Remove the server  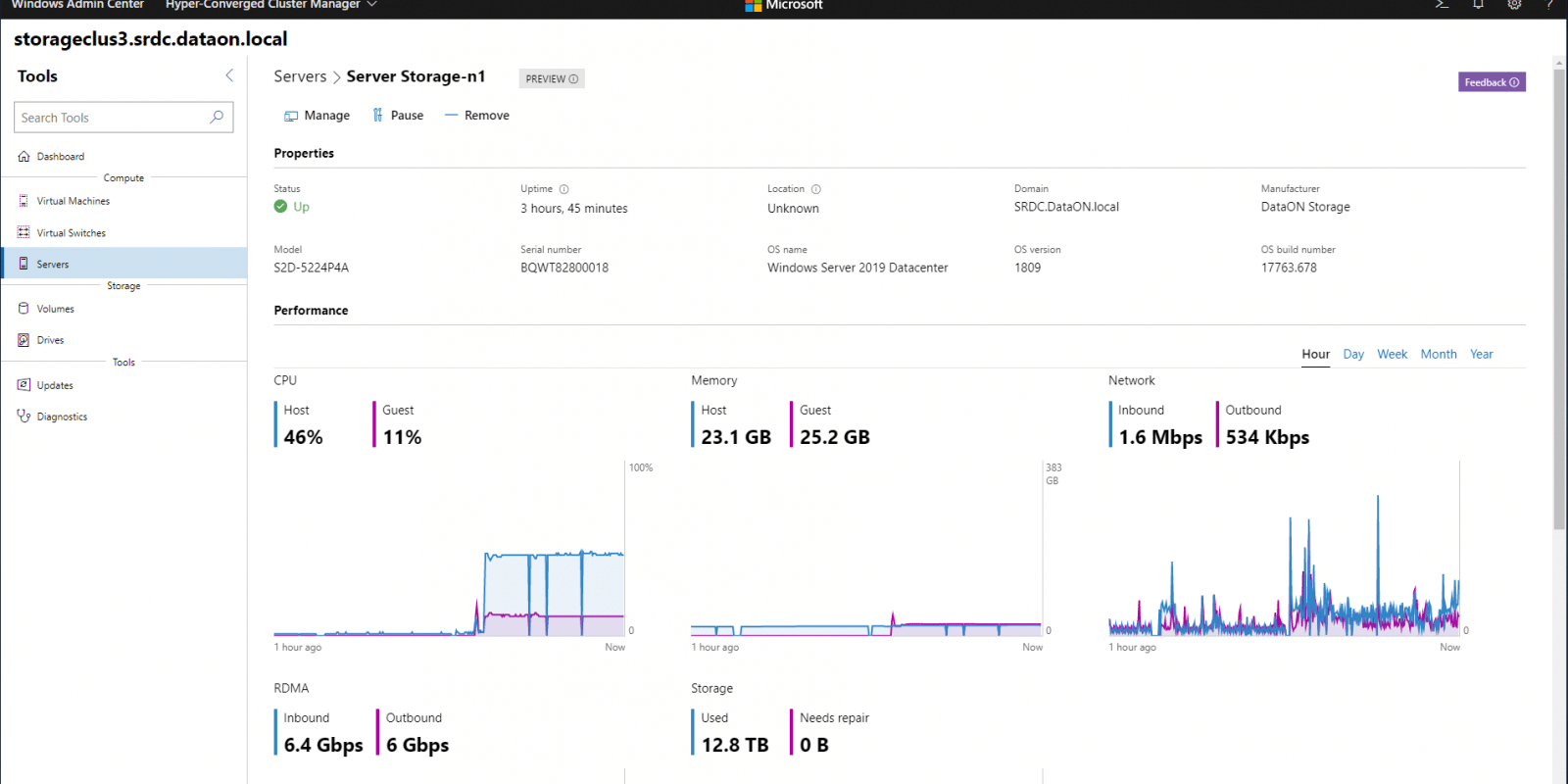tap(477, 116)
